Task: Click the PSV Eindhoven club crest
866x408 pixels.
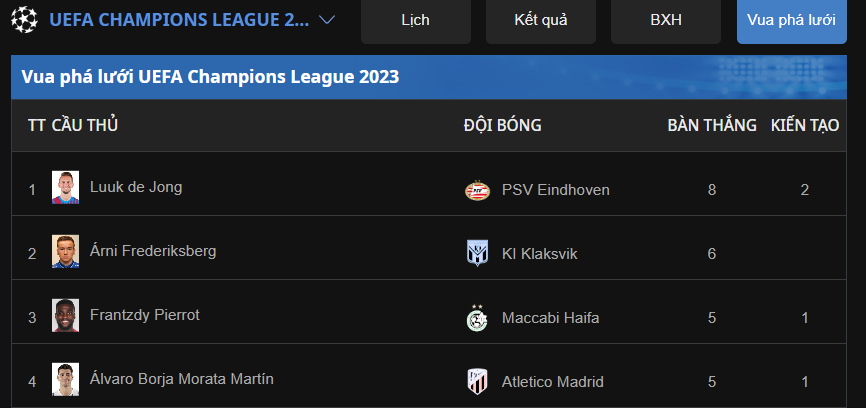Action: (478, 190)
